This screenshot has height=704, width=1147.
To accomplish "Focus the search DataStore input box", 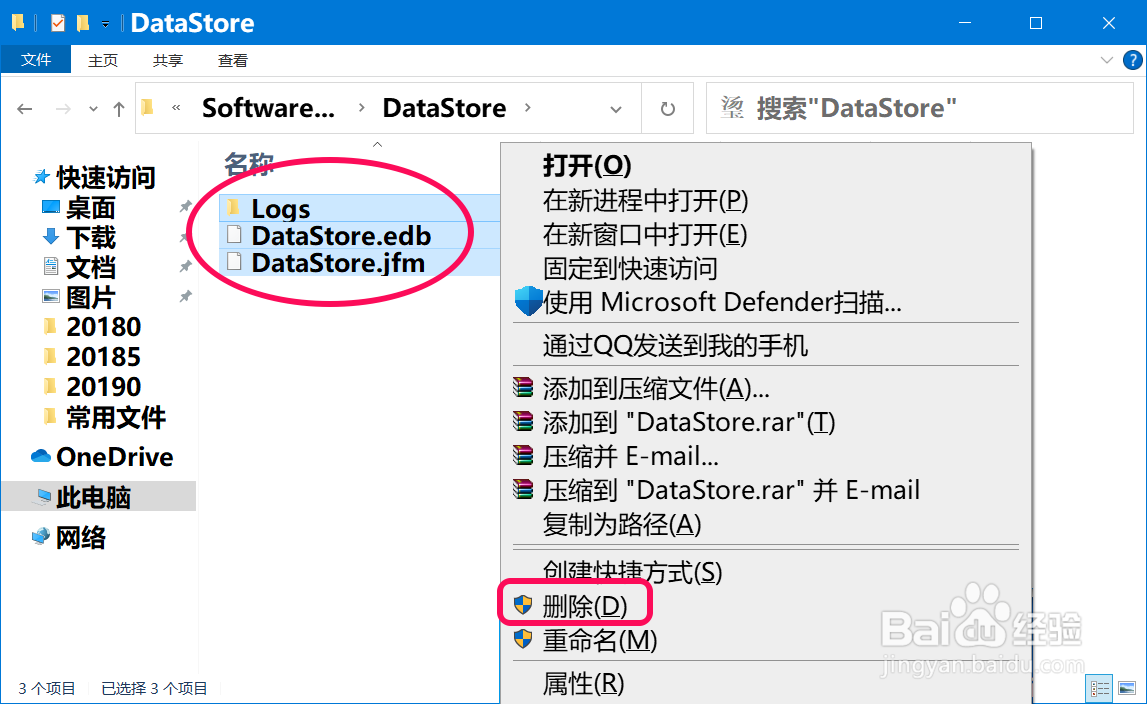I will 920,108.
